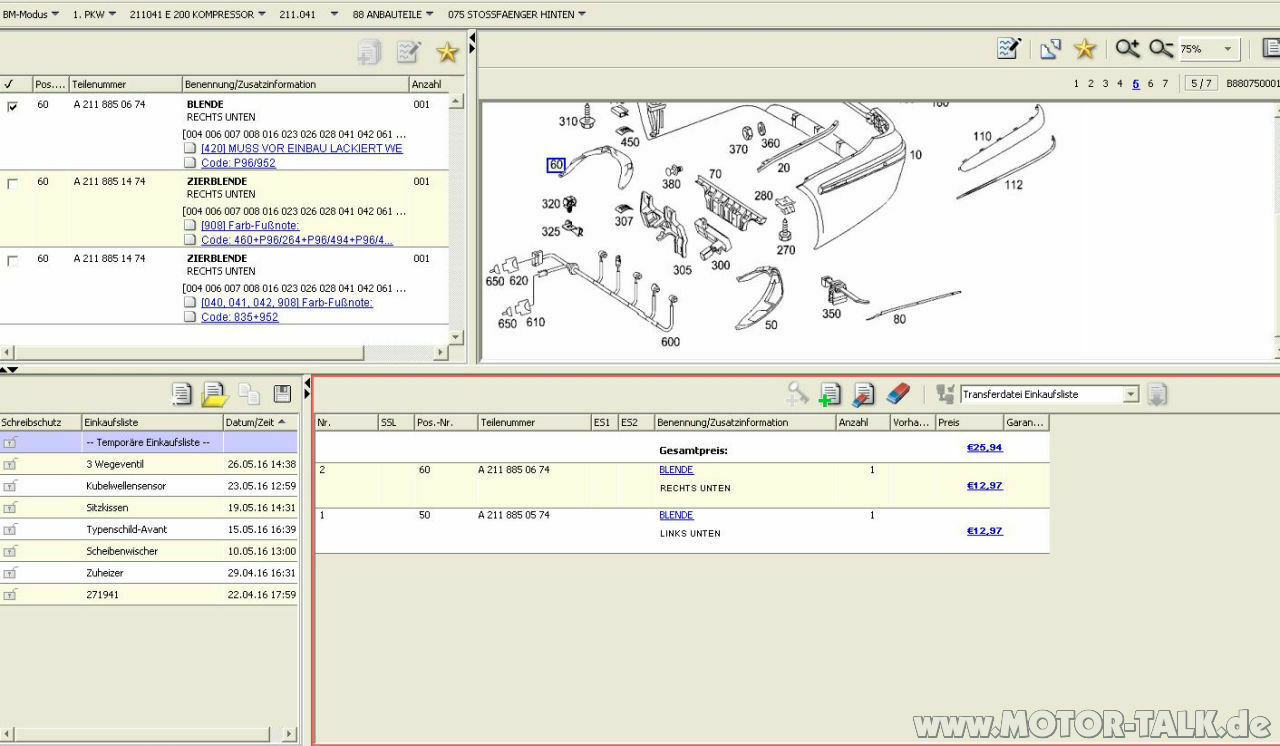Click the page layout icon at far right of diagram toolbar

coord(1271,48)
